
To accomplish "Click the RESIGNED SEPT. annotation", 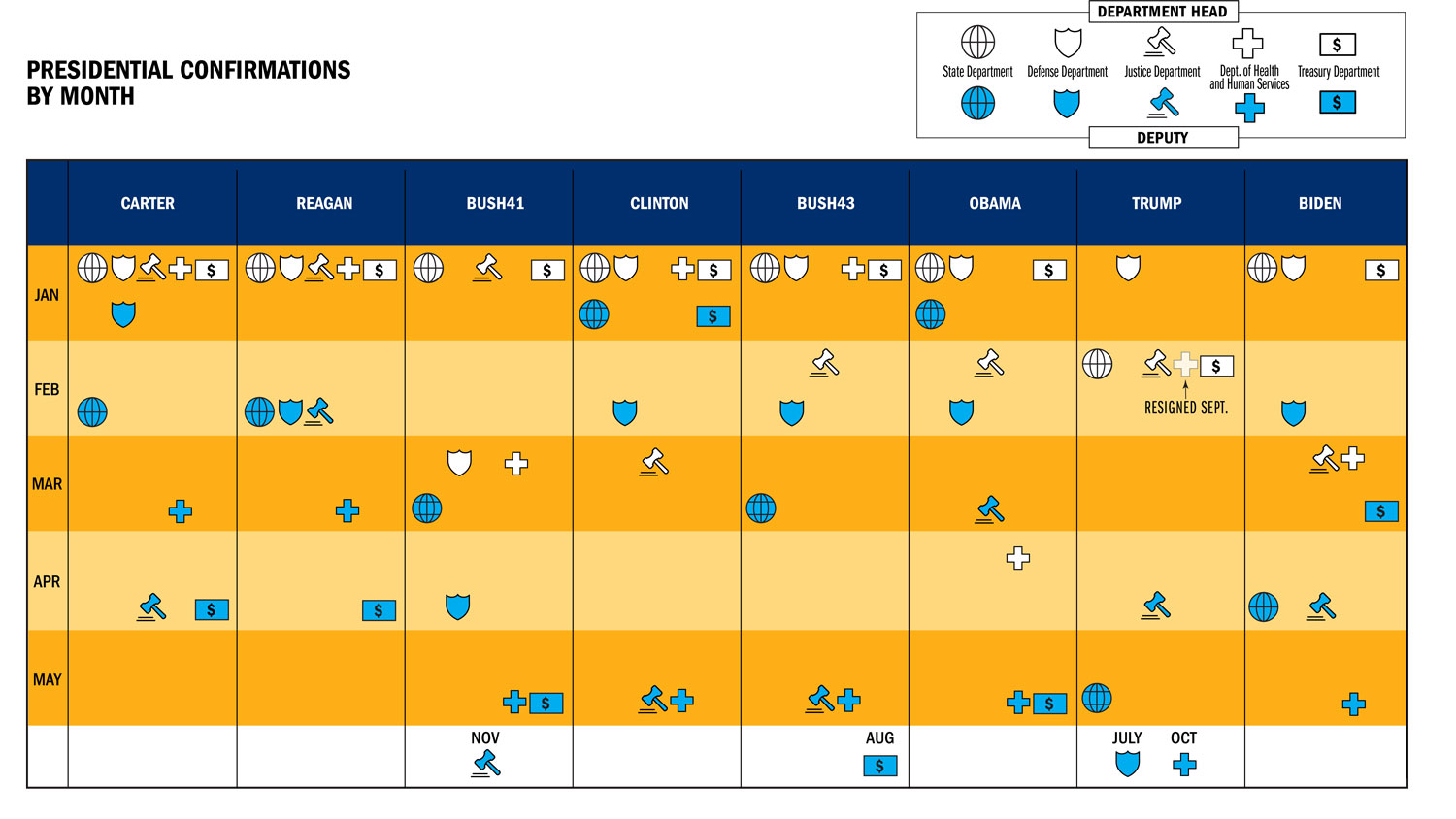I will (1185, 409).
